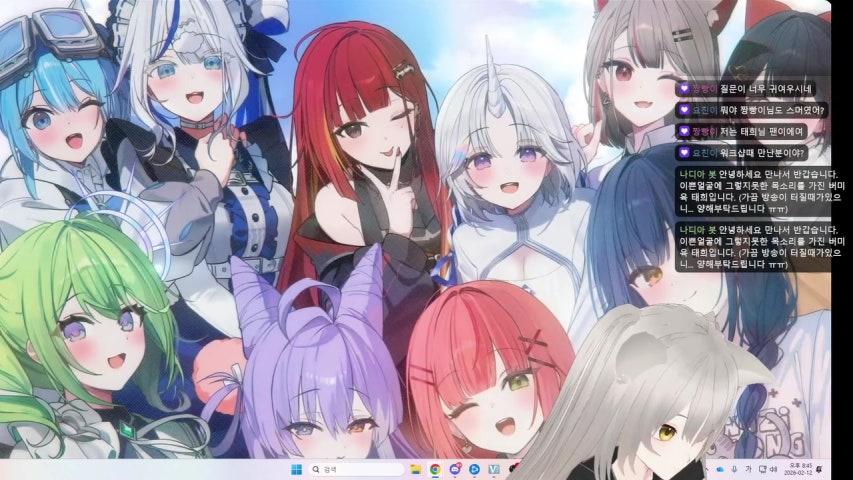Open the Windows Start menu

pos(296,468)
